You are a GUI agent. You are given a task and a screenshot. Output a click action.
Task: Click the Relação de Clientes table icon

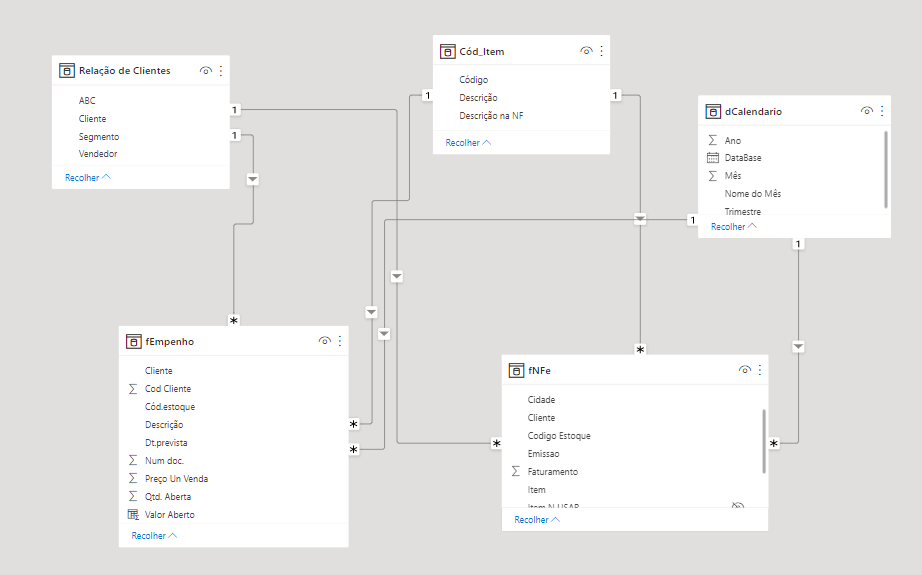(66, 71)
